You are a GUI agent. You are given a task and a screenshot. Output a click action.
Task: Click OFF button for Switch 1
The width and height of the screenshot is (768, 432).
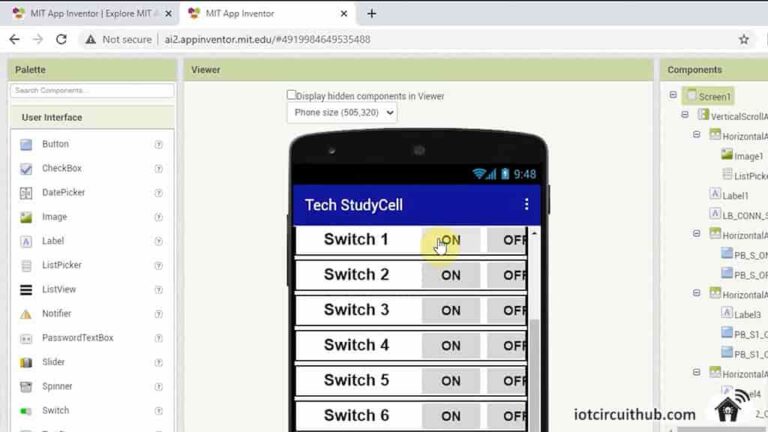point(507,240)
